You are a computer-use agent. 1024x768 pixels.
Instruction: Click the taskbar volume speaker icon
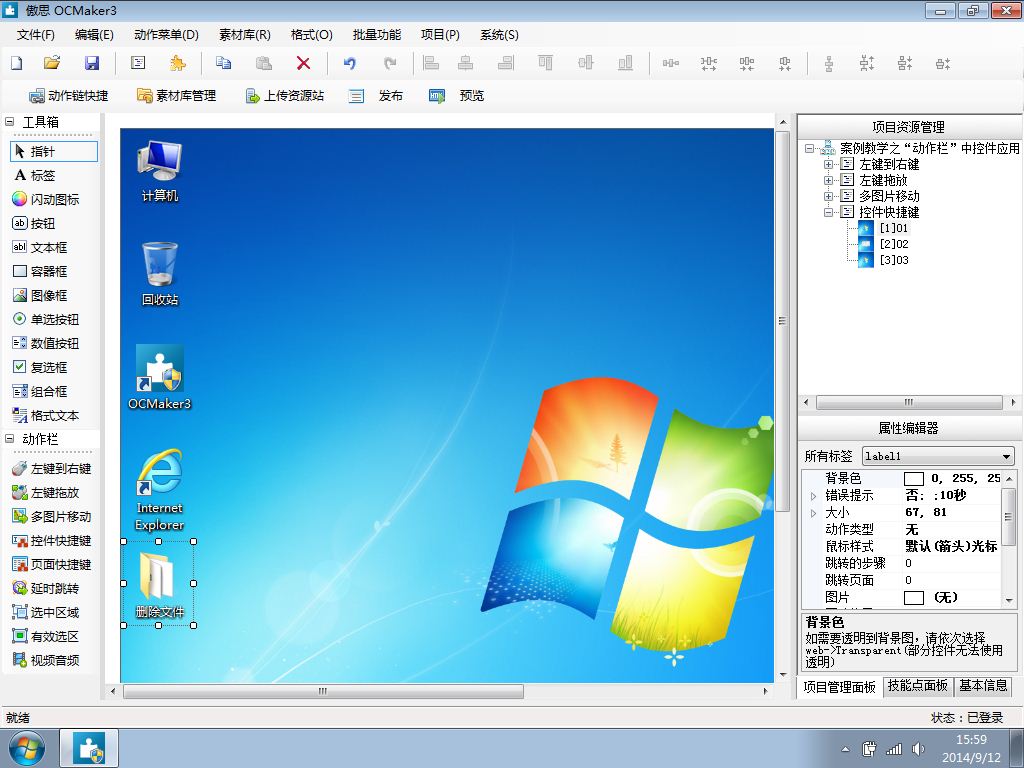918,749
